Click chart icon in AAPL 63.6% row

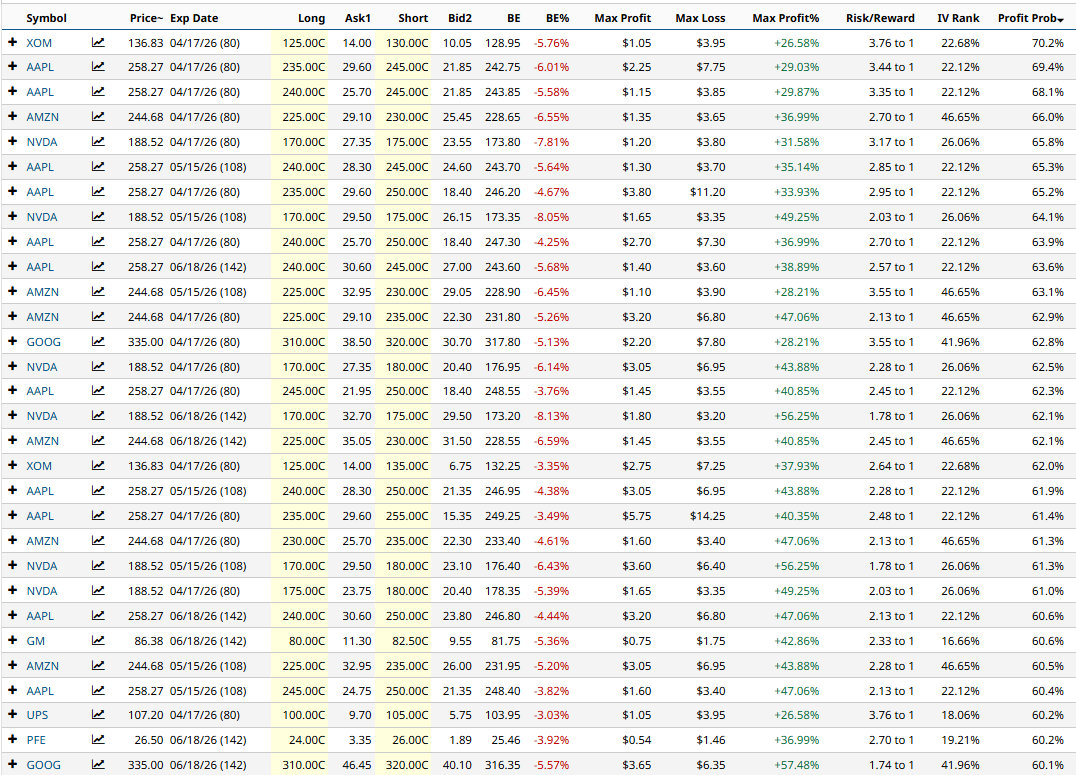pyautogui.click(x=98, y=267)
